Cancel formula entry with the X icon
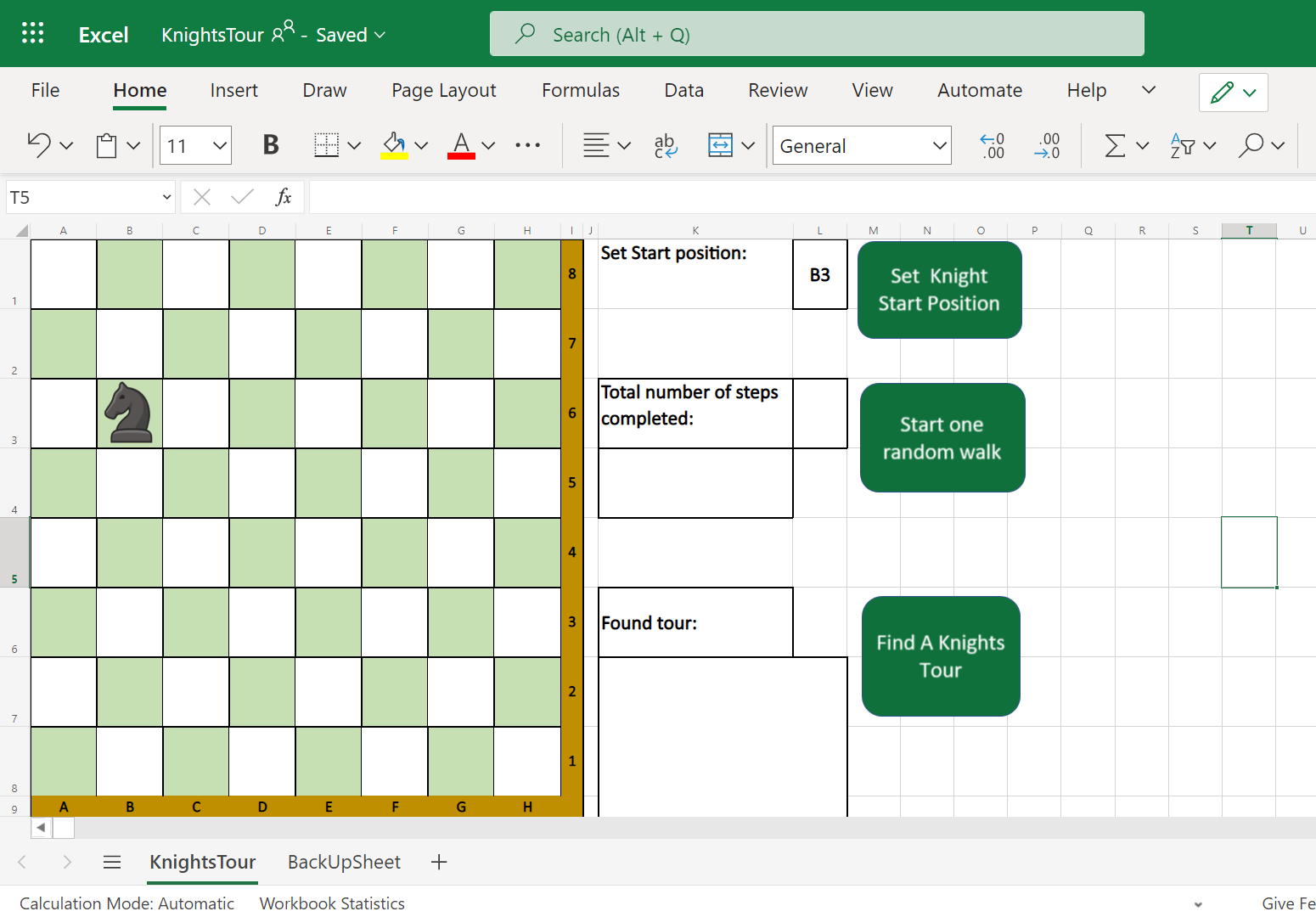This screenshot has height=917, width=1316. point(202,197)
